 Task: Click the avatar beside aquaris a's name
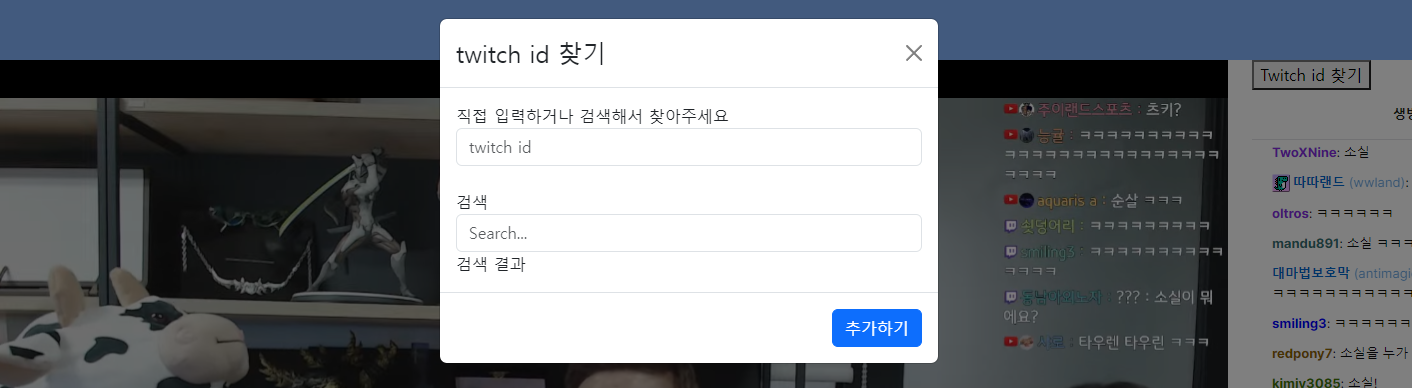coord(1026,200)
